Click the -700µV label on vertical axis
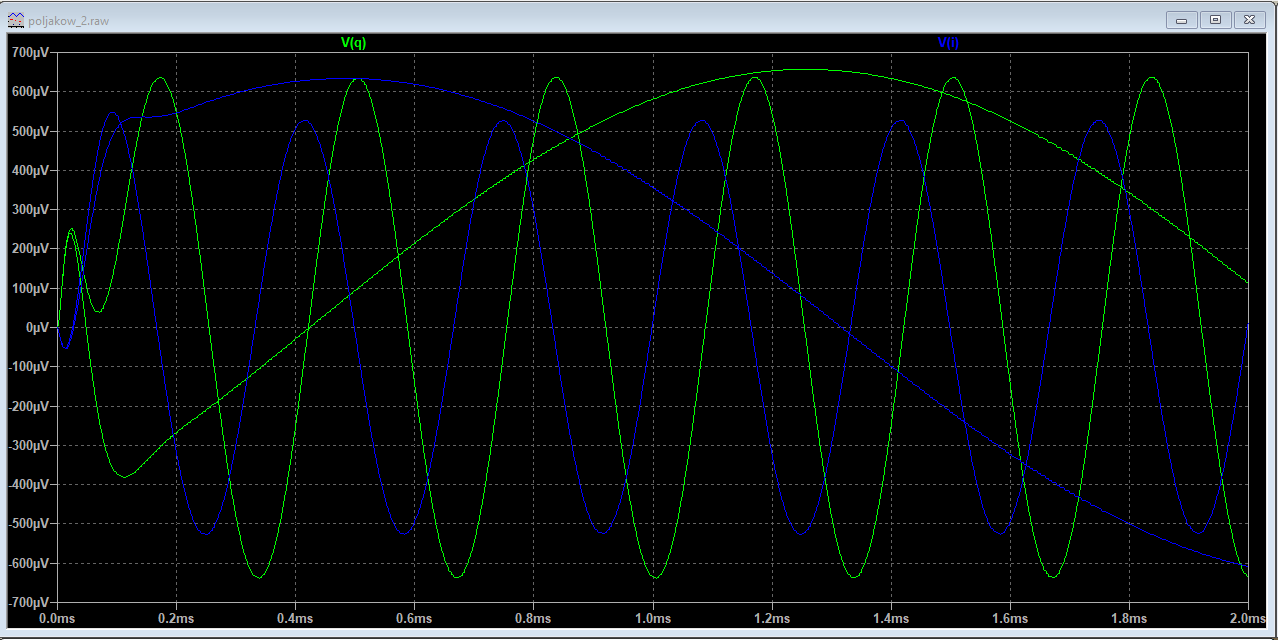This screenshot has height=640, width=1278. click(x=28, y=603)
